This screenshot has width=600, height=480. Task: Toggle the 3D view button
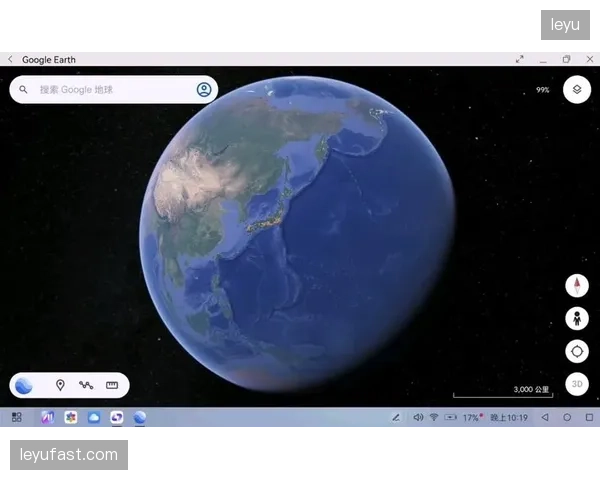pyautogui.click(x=577, y=384)
